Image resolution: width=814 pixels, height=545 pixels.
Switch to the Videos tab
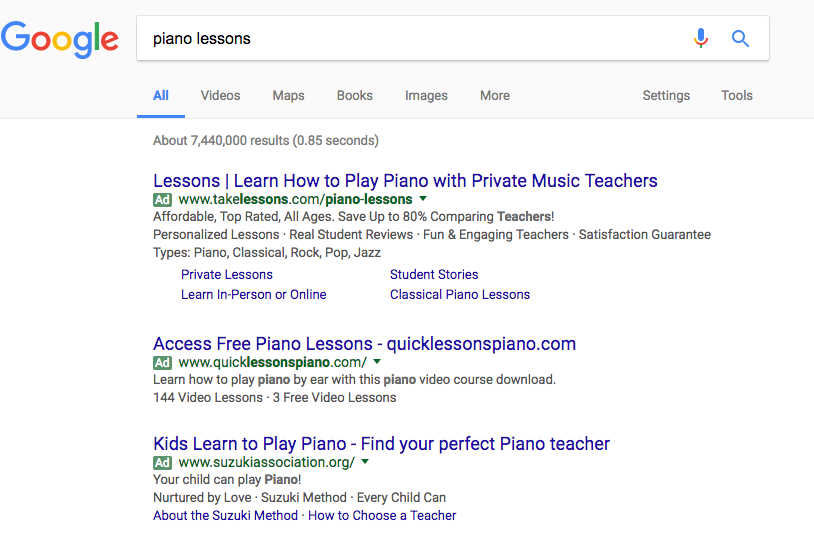click(221, 96)
